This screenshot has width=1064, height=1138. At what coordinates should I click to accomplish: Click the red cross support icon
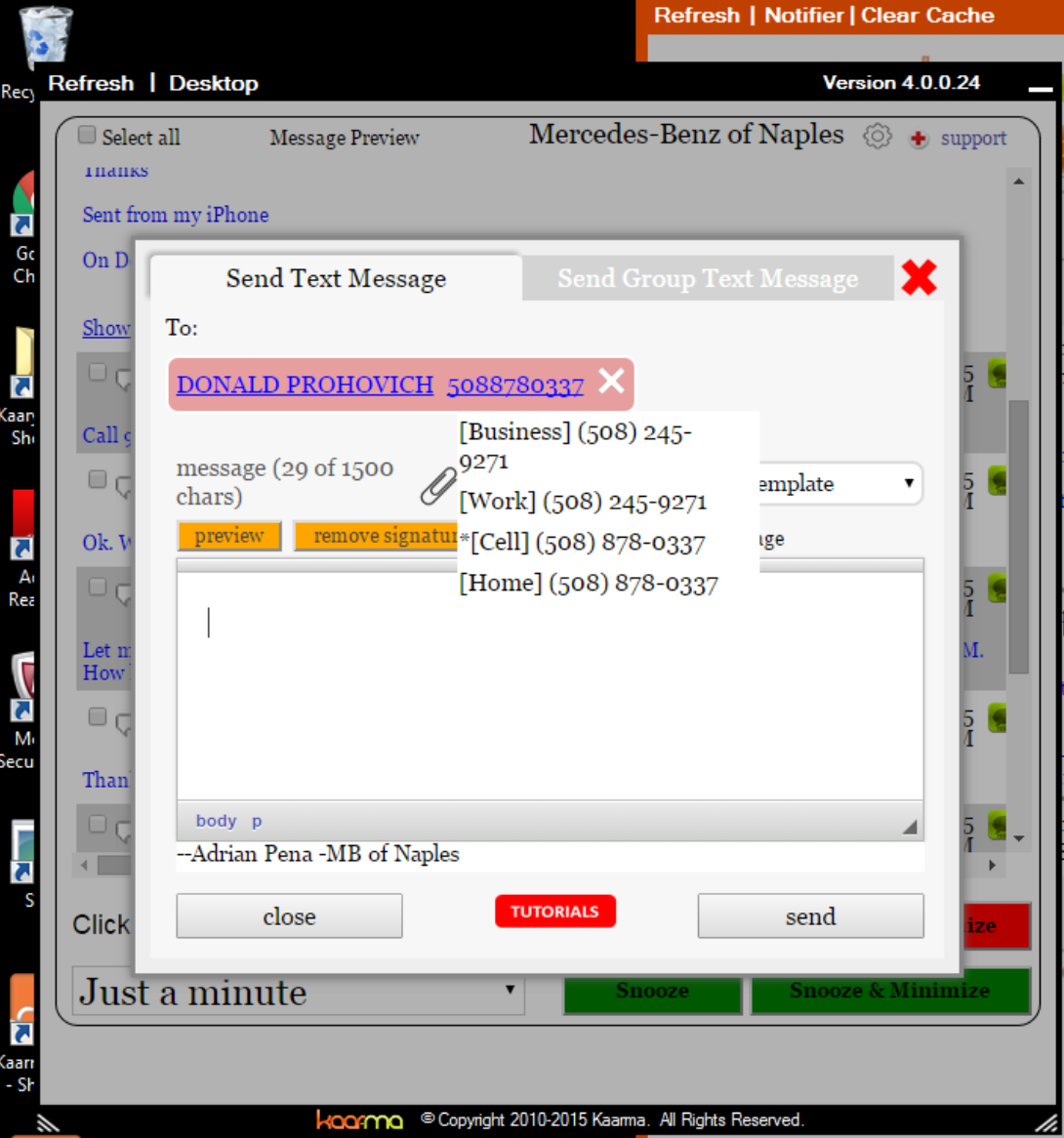tap(919, 138)
